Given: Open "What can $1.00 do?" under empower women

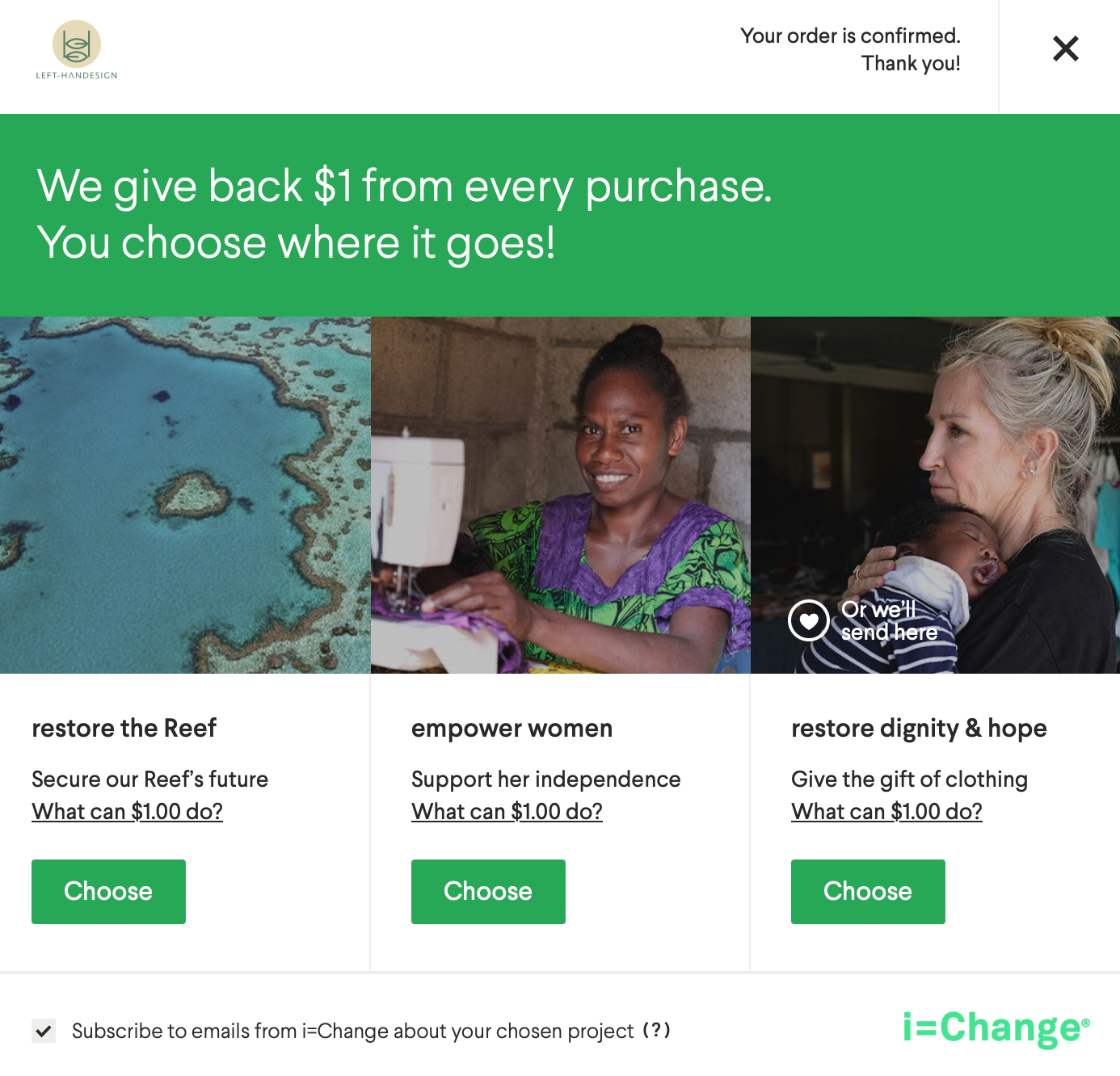Looking at the screenshot, I should 507,811.
